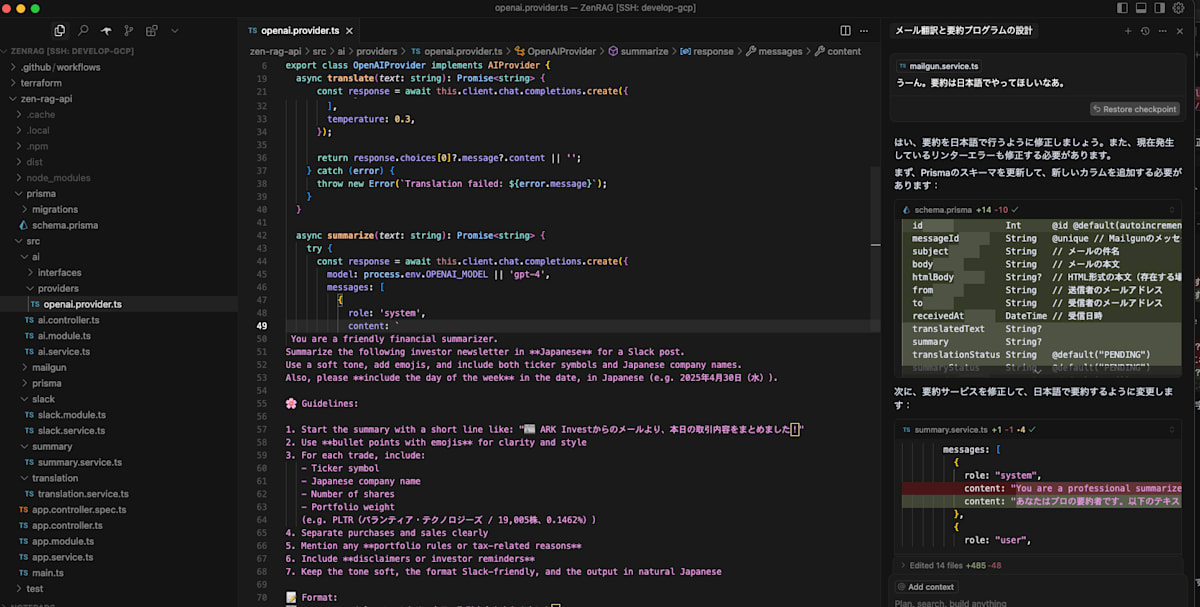Expand the migrations folder

point(119,209)
